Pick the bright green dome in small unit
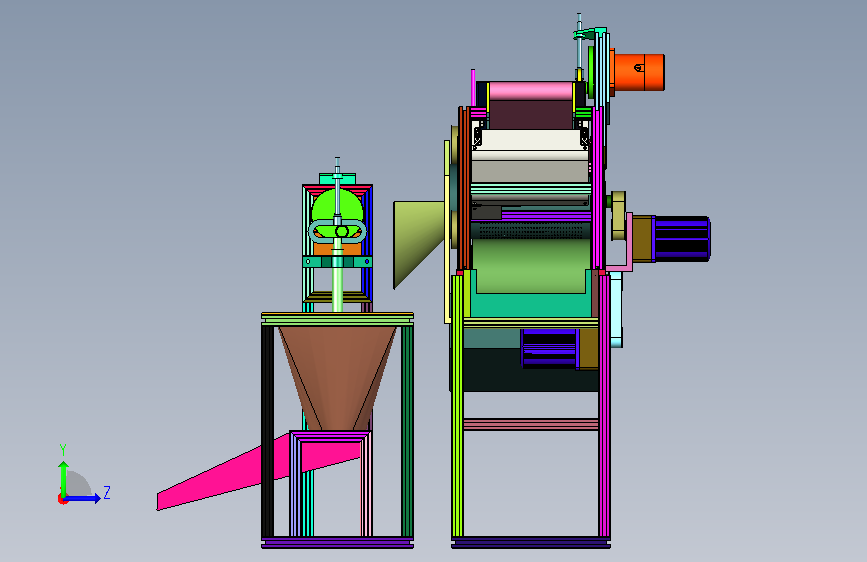The width and height of the screenshot is (867, 562). 337,205
